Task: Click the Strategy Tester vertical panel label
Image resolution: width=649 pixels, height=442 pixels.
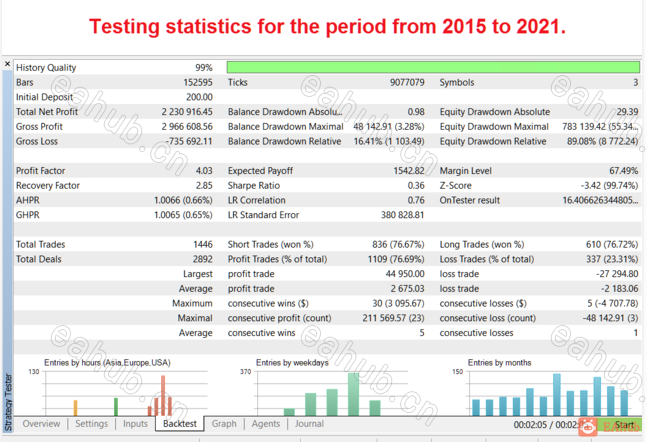Action: click(8, 402)
